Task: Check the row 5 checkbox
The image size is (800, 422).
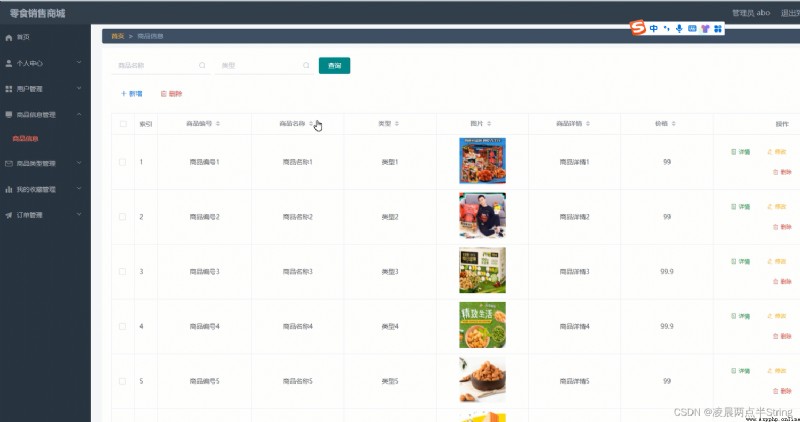Action: pos(122,381)
